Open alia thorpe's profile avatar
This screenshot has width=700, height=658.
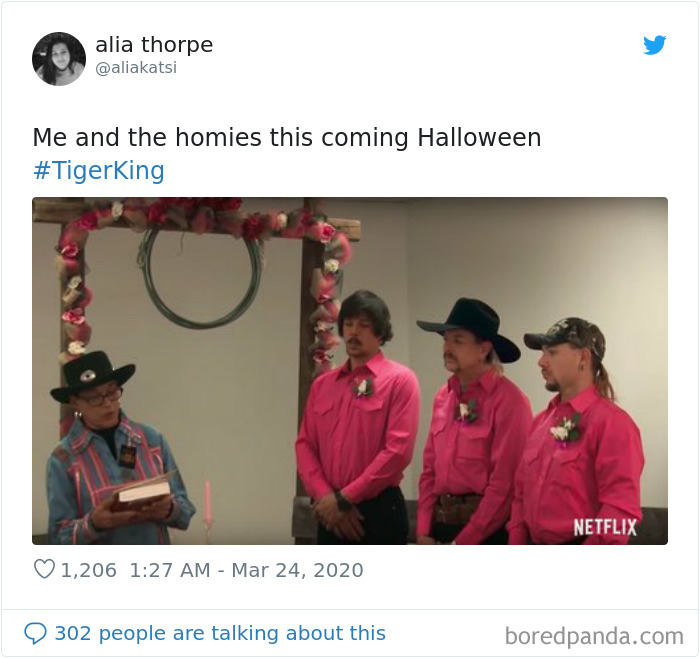(59, 58)
